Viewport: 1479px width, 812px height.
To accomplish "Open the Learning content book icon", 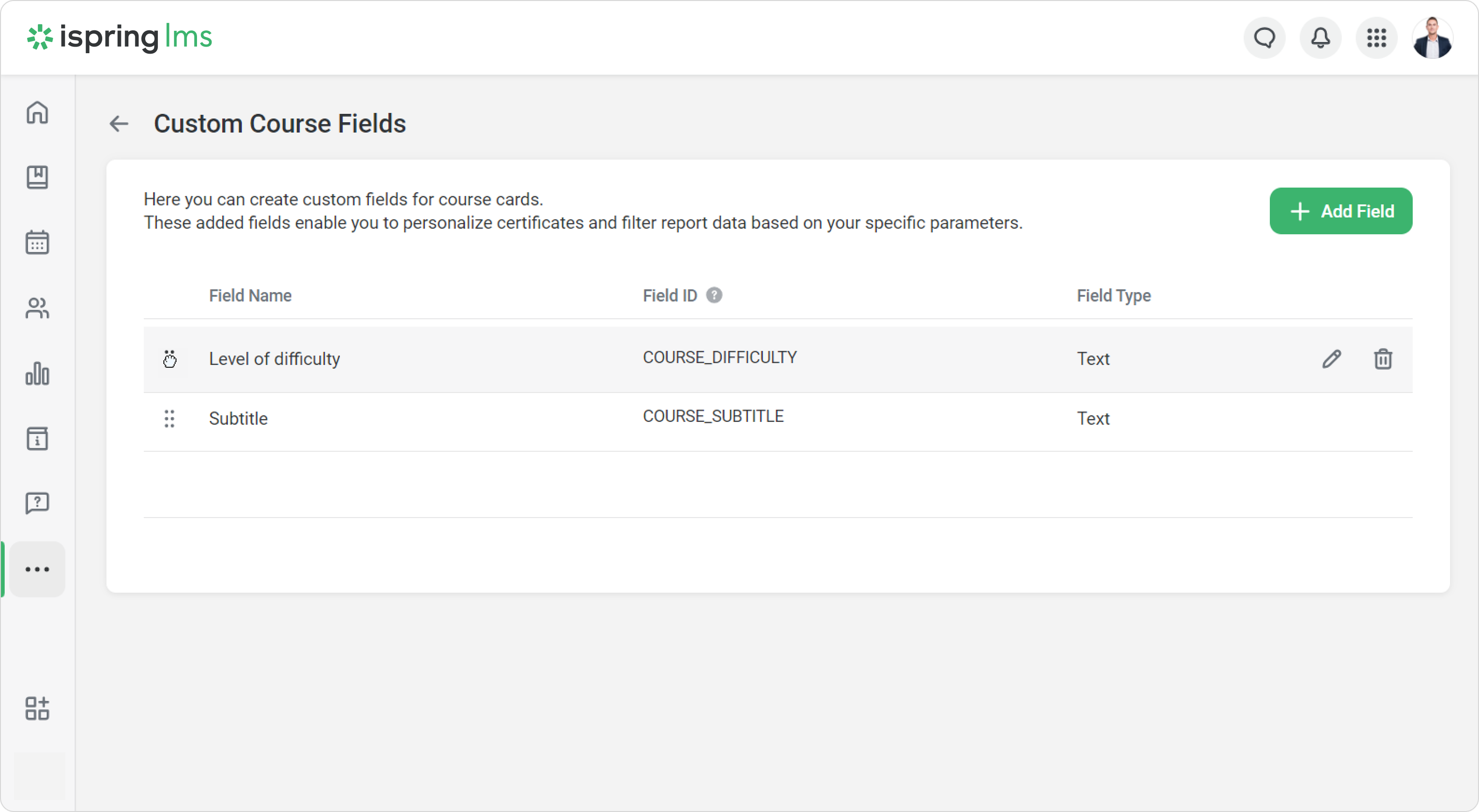I will pyautogui.click(x=37, y=177).
